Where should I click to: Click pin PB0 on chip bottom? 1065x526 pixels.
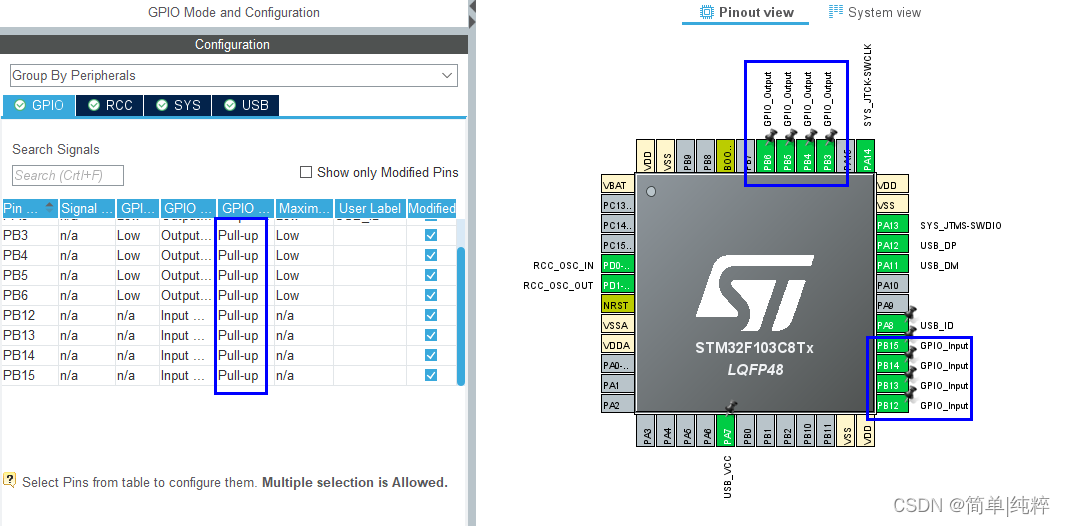click(x=746, y=431)
